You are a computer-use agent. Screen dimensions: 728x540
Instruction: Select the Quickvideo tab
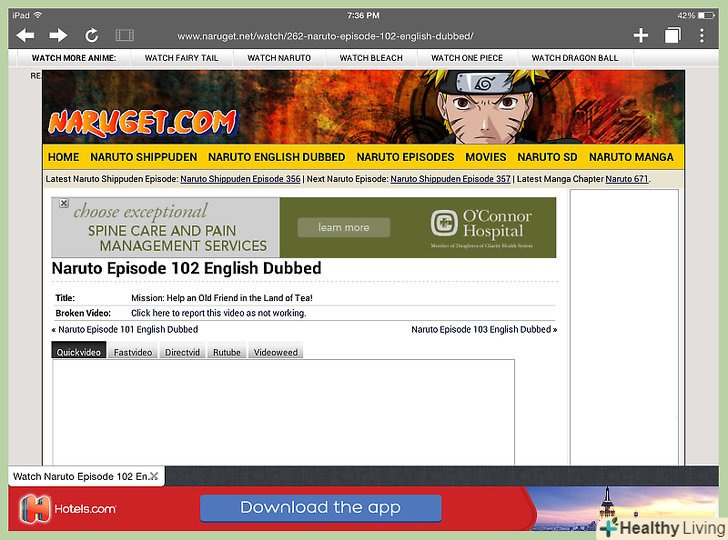[78, 351]
